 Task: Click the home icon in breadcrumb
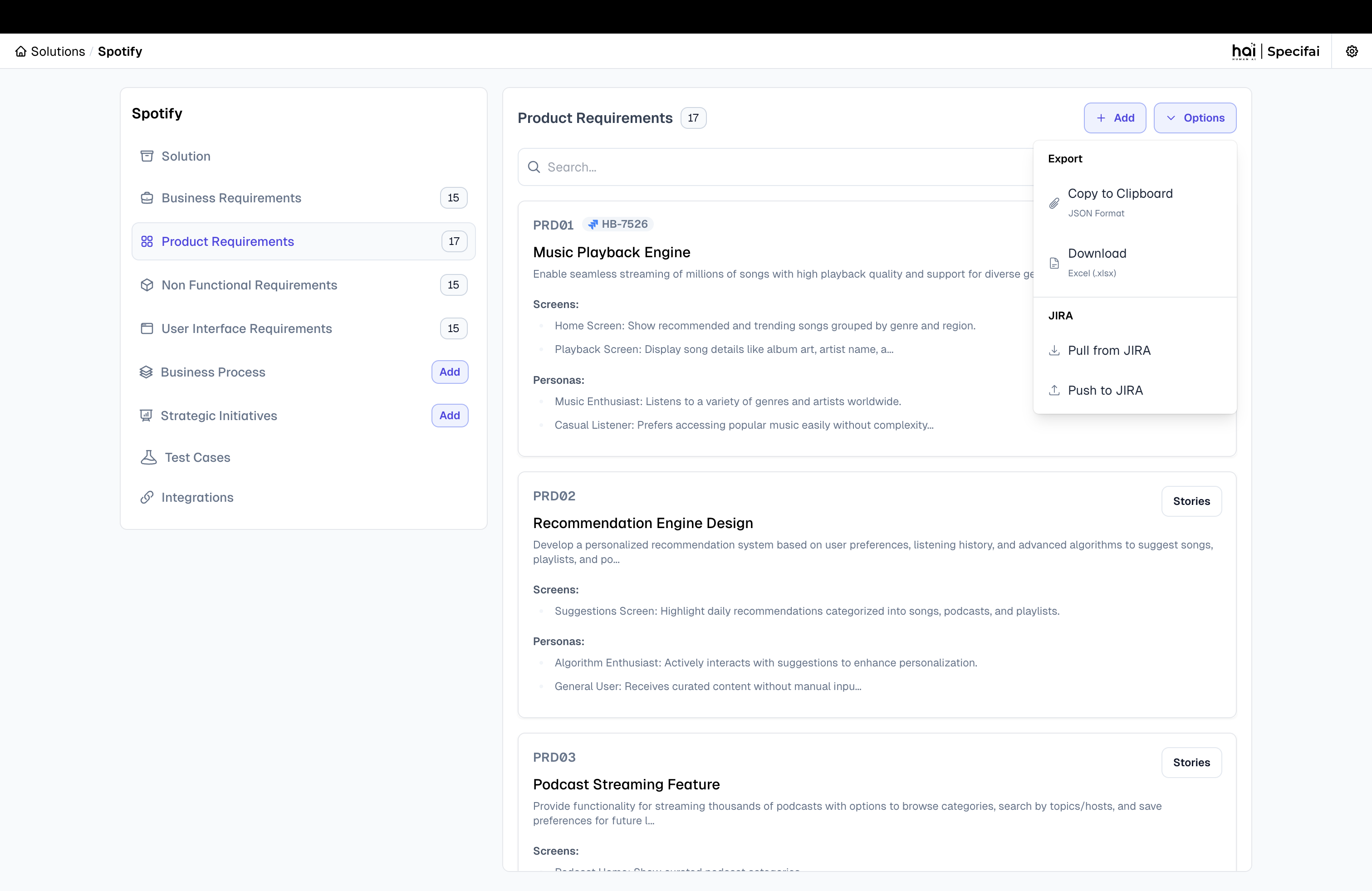click(21, 51)
